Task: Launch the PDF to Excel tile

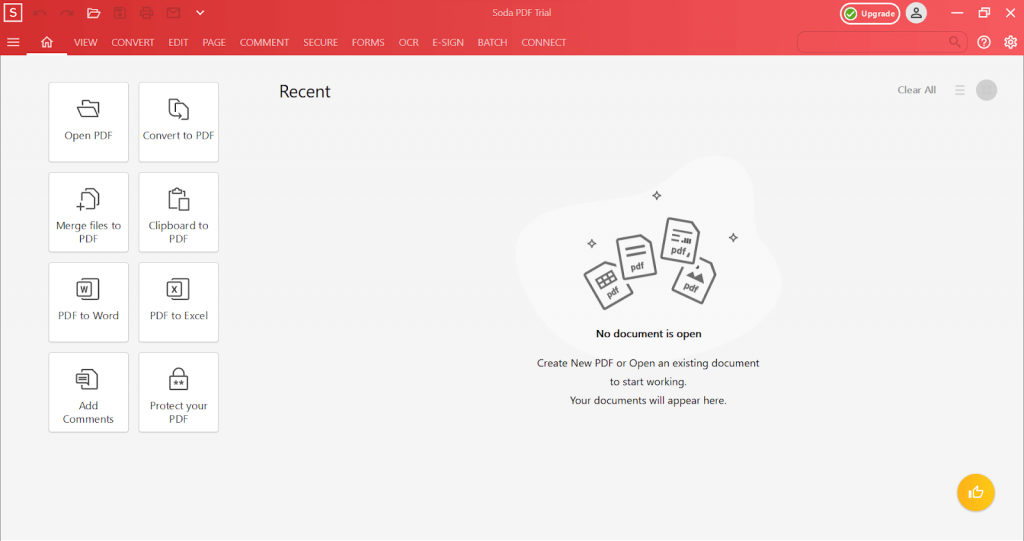Action: pos(178,303)
